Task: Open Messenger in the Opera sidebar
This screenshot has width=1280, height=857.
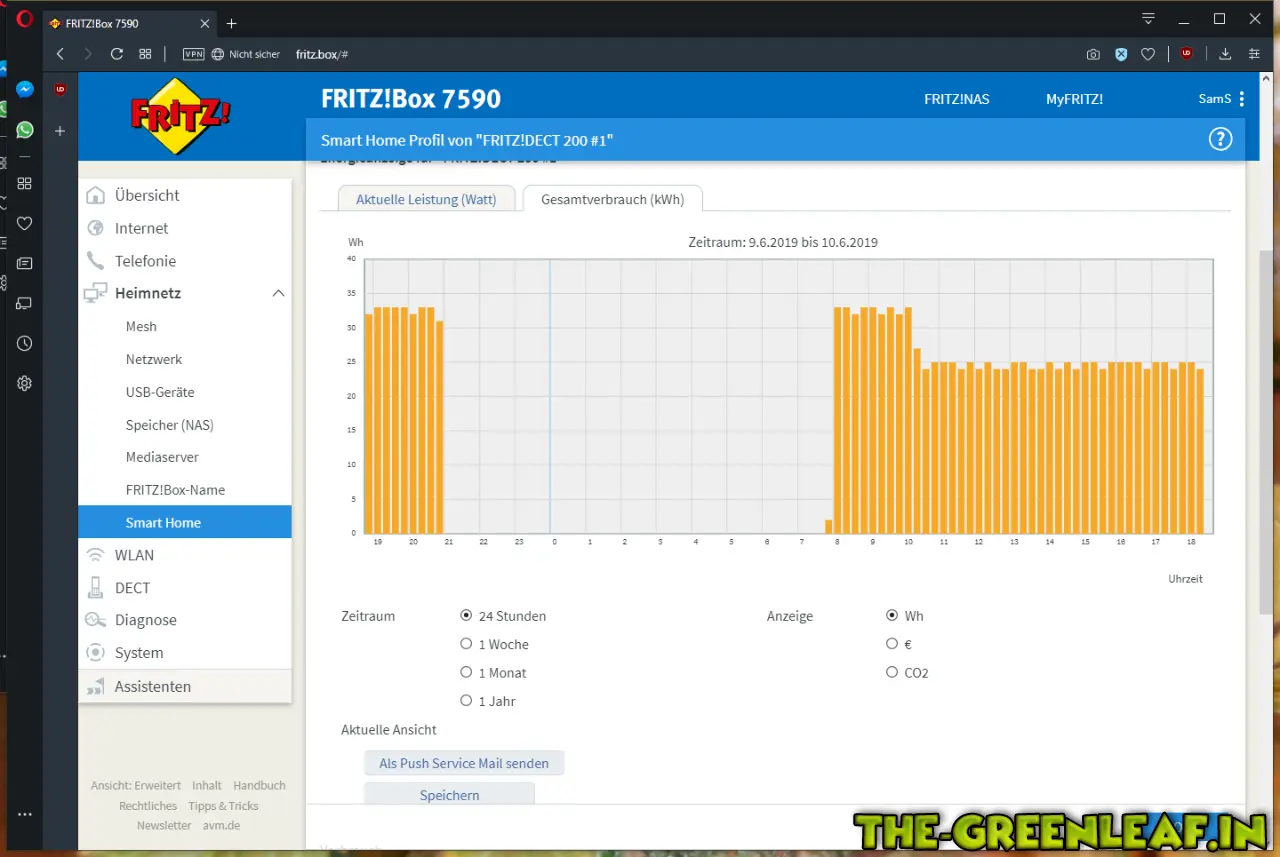Action: point(25,89)
